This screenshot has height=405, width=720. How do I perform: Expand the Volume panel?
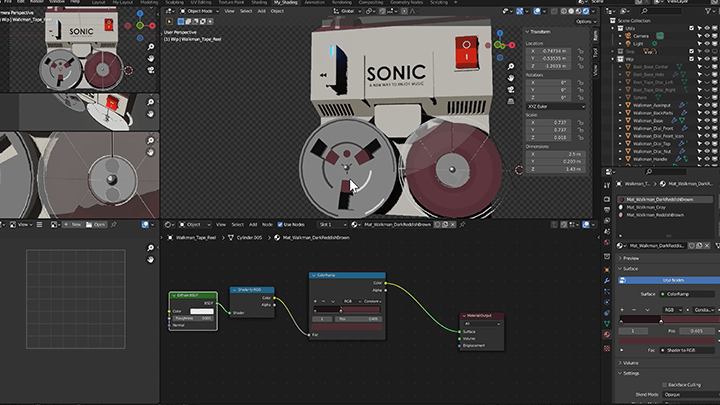pyautogui.click(x=628, y=363)
